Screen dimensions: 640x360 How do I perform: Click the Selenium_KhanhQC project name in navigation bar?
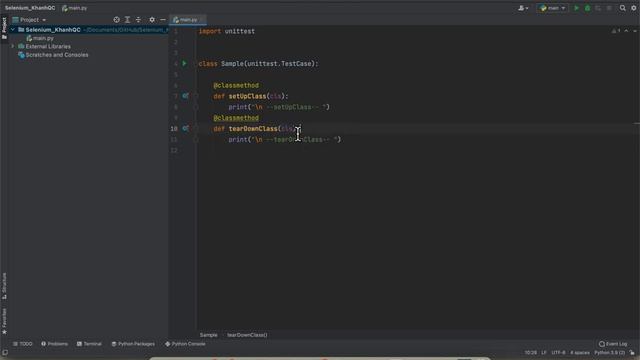[30, 8]
